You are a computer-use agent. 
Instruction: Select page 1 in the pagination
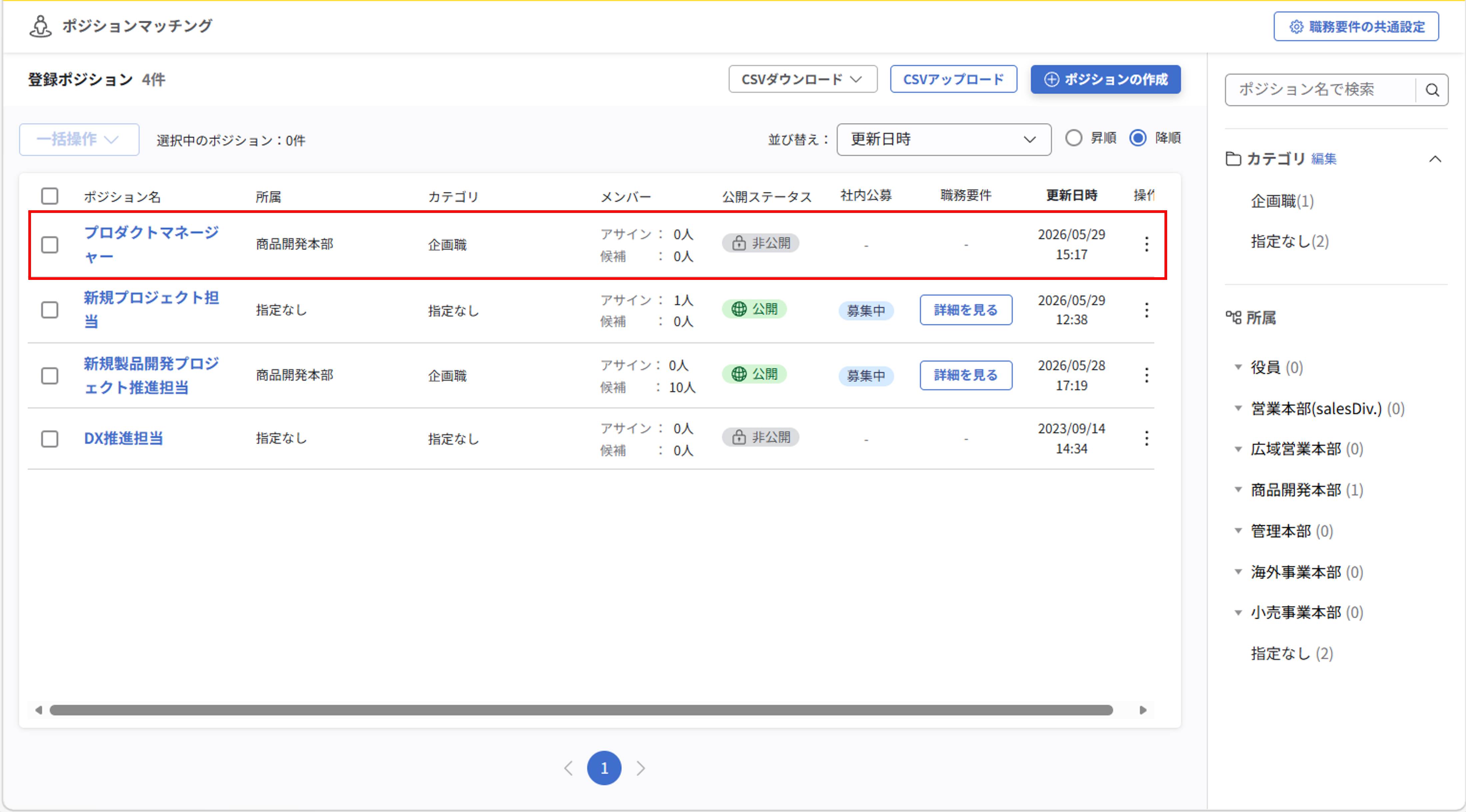(604, 768)
